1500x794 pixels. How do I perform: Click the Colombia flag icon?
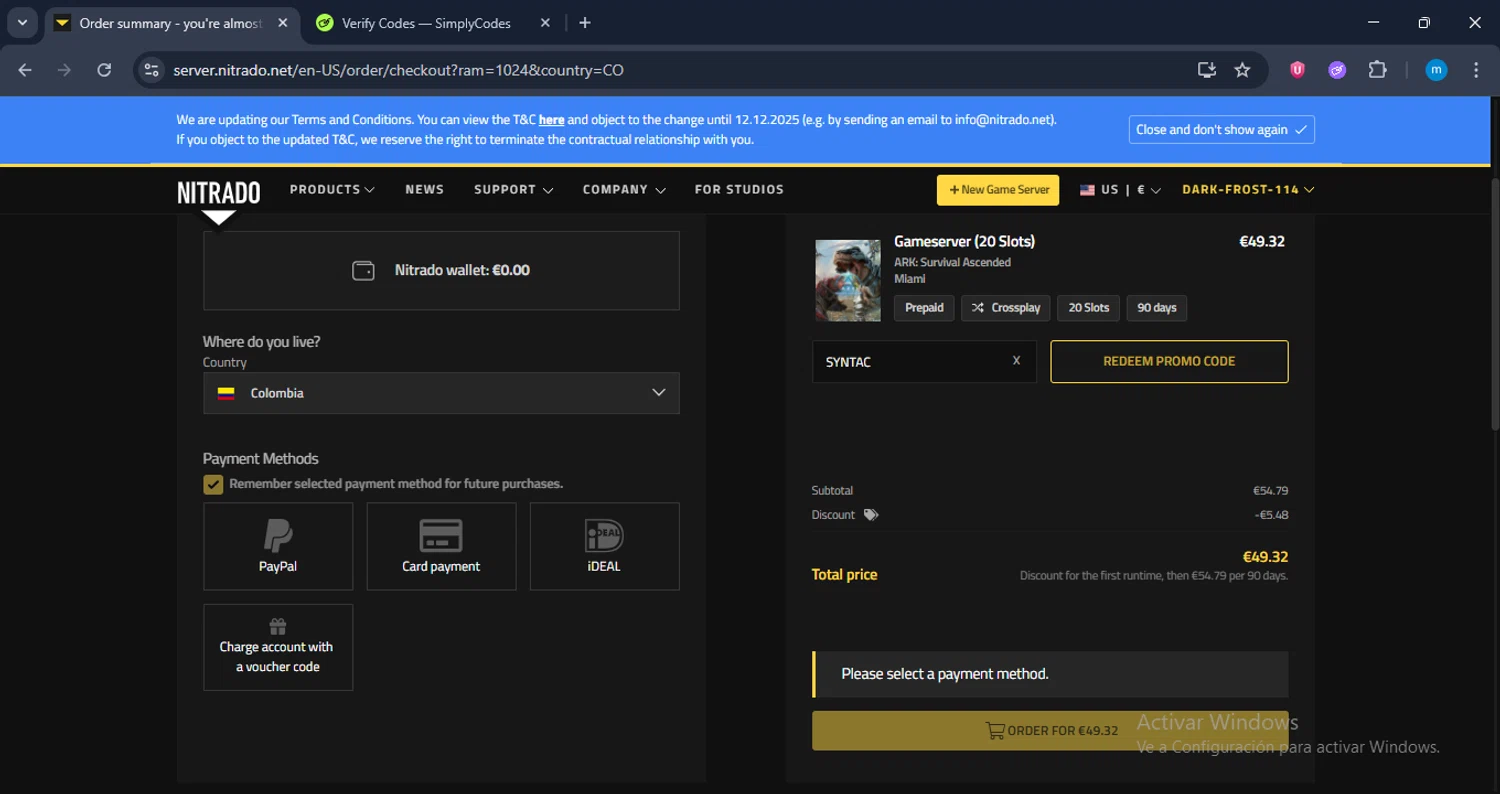(226, 394)
